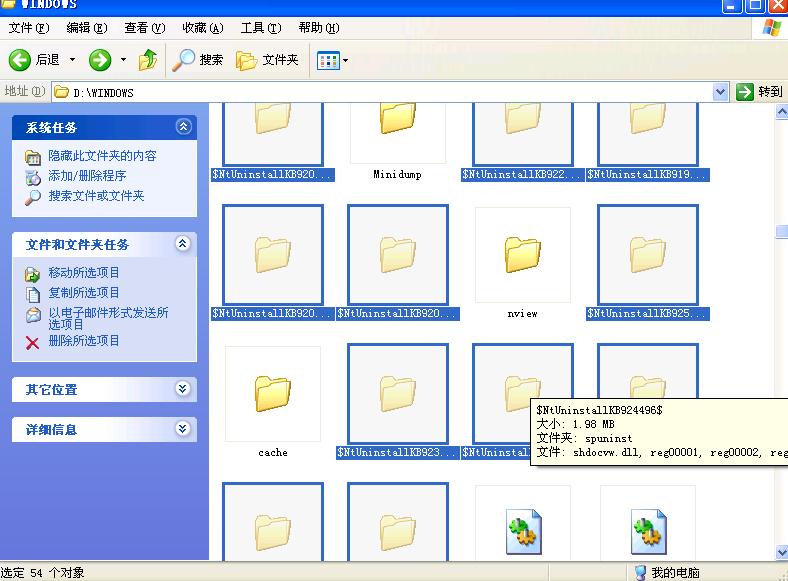Click the Copy selected items icon
The image size is (788, 581).
pos(33,294)
